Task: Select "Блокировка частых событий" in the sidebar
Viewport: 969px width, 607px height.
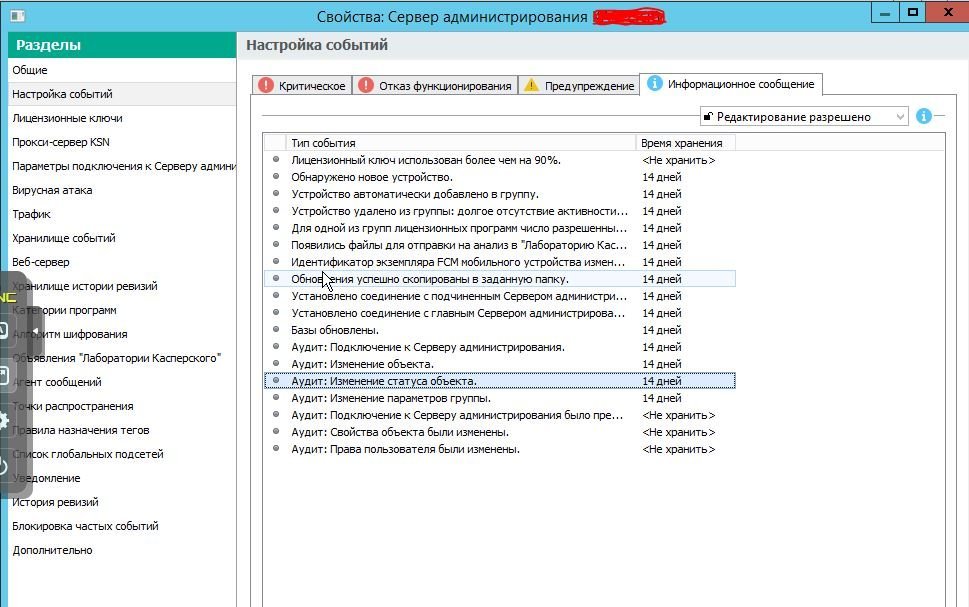Action: coord(85,526)
